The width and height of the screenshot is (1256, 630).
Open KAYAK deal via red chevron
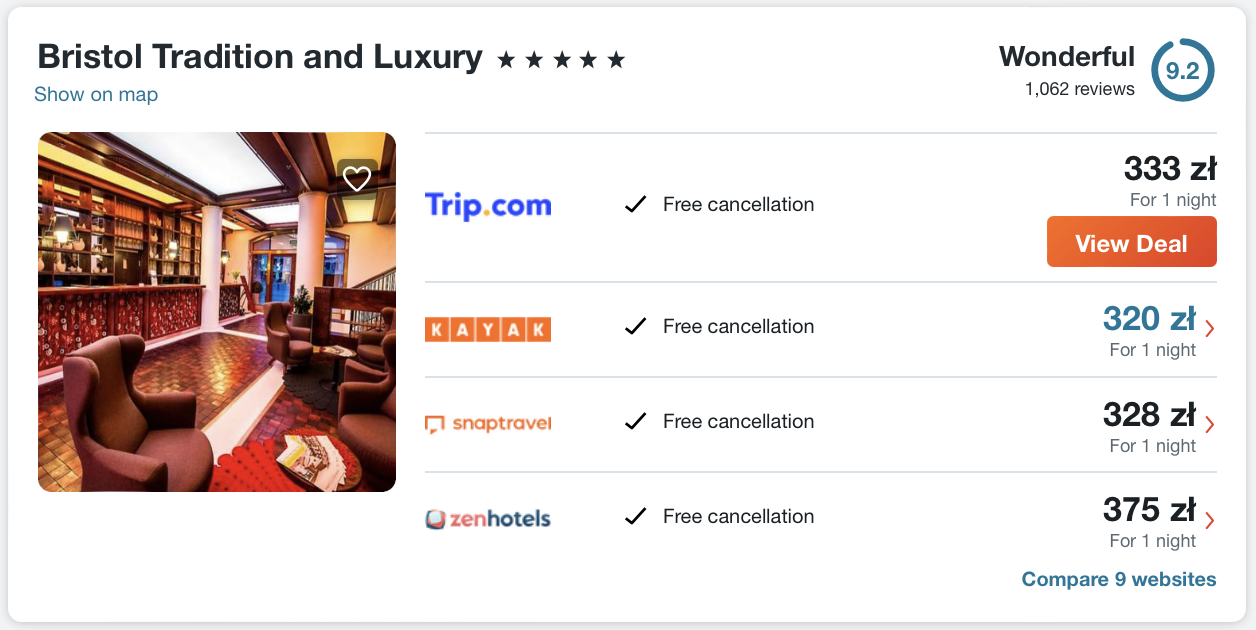pos(1210,328)
